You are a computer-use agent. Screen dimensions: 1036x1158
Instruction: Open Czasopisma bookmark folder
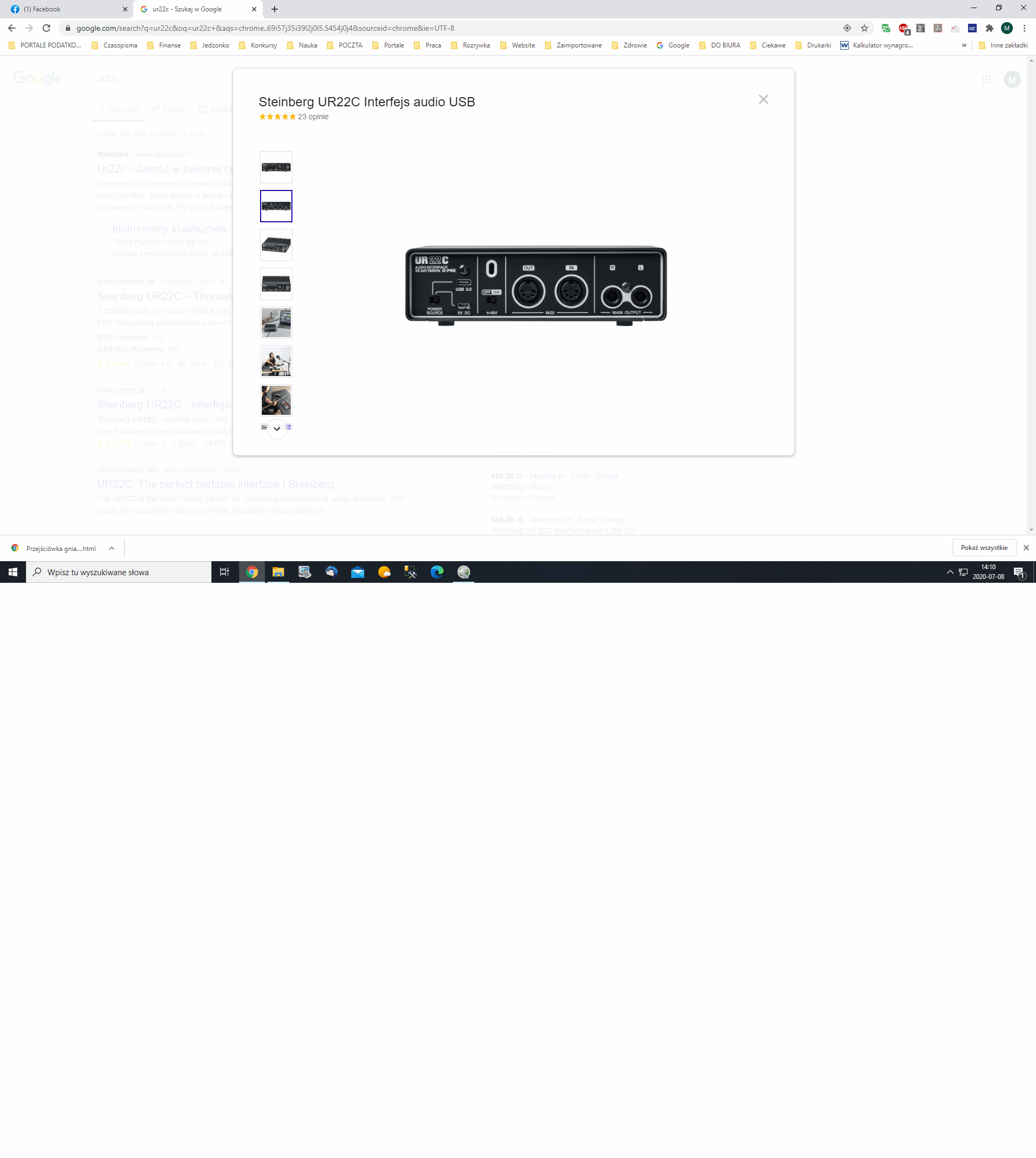(x=114, y=45)
